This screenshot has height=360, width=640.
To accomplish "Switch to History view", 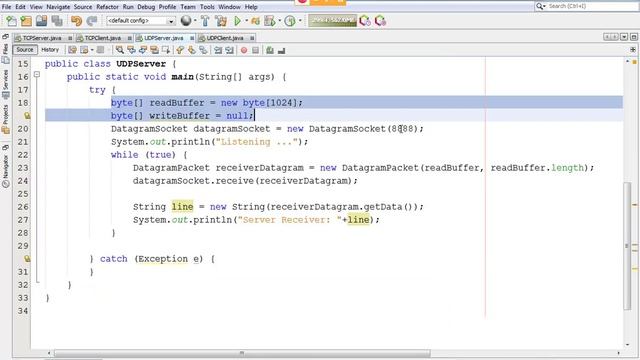I will click(x=50, y=49).
